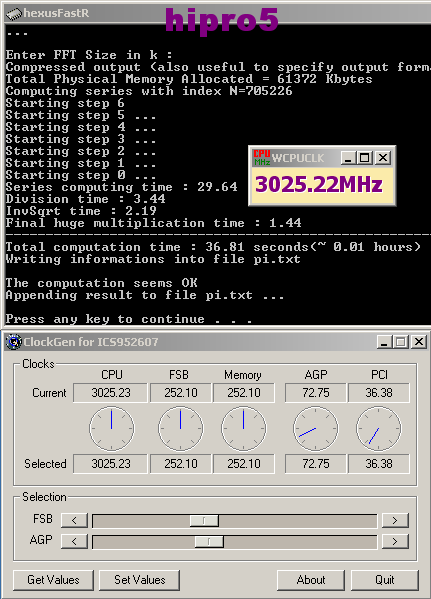
Task: Click the AGP slider thumb
Action: [x=209, y=541]
